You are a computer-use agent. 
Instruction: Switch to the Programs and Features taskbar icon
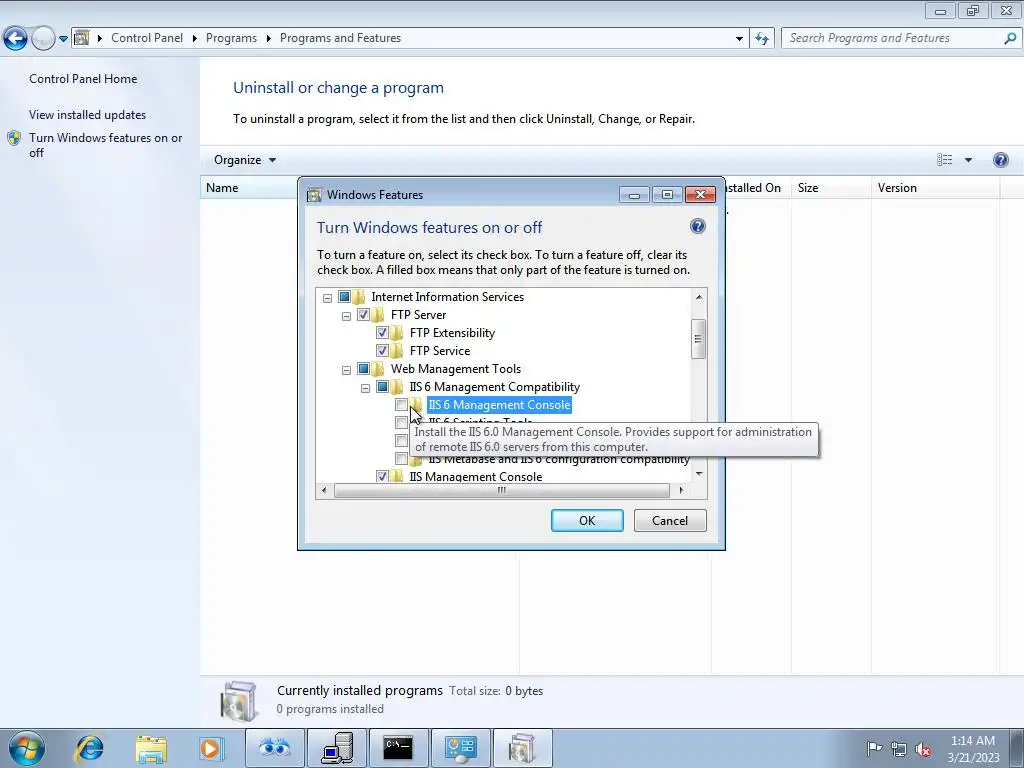tap(522, 748)
